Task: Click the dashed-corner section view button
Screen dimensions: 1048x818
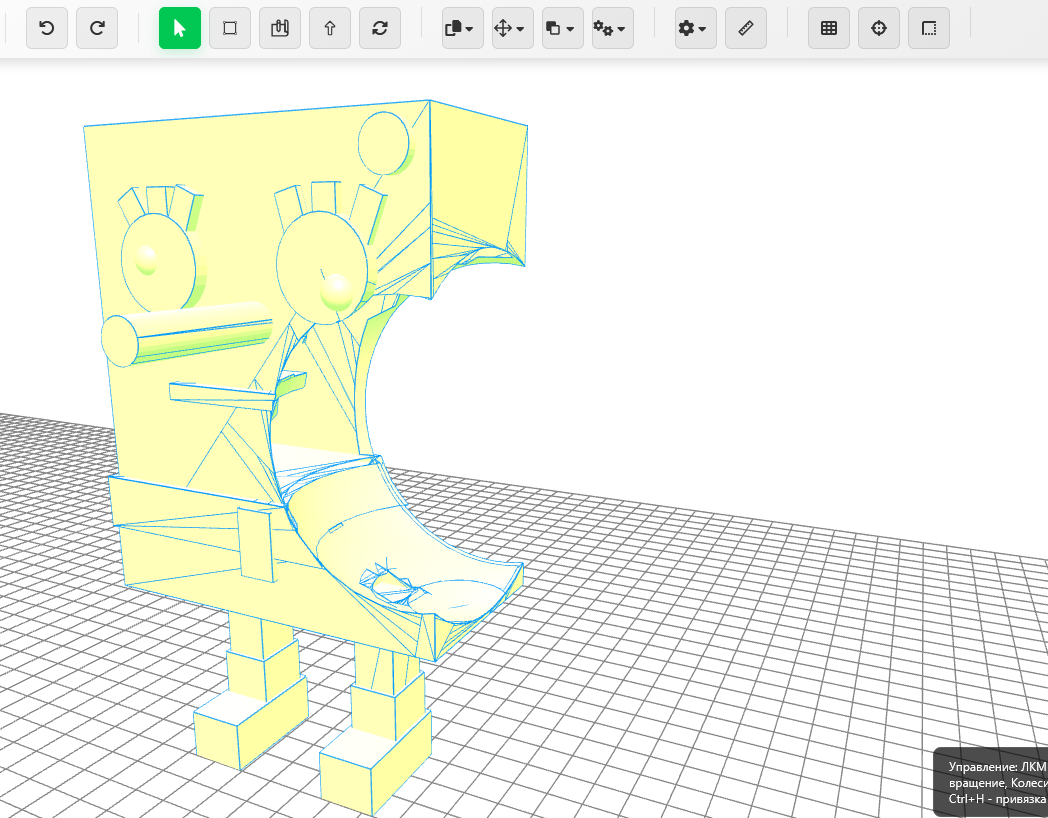Action: pyautogui.click(x=929, y=28)
